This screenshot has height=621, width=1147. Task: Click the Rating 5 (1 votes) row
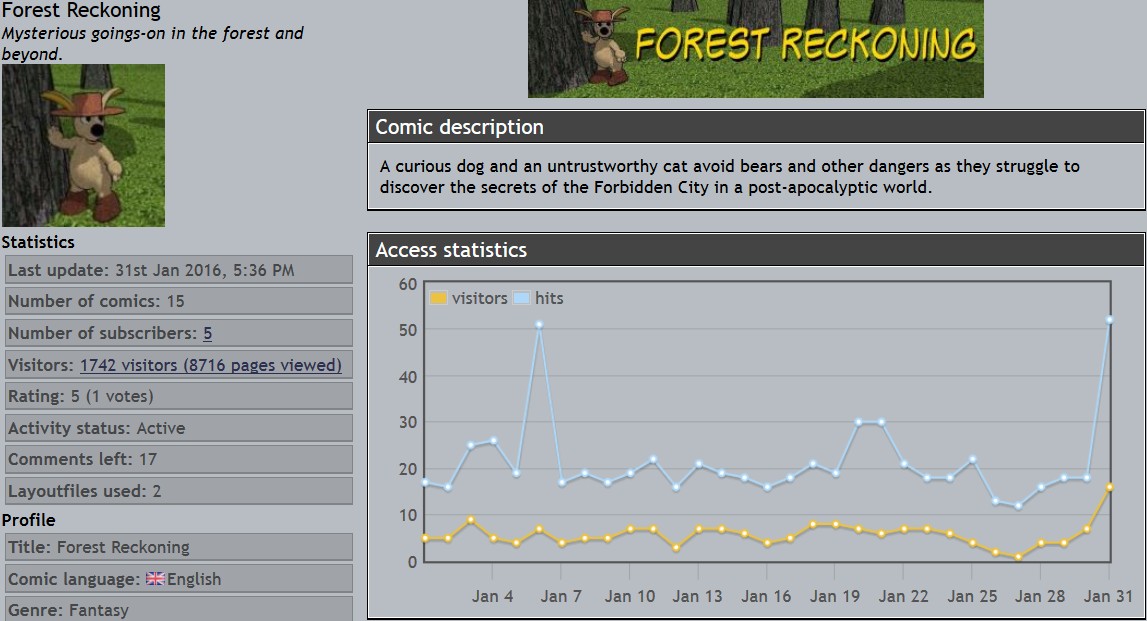click(x=179, y=396)
